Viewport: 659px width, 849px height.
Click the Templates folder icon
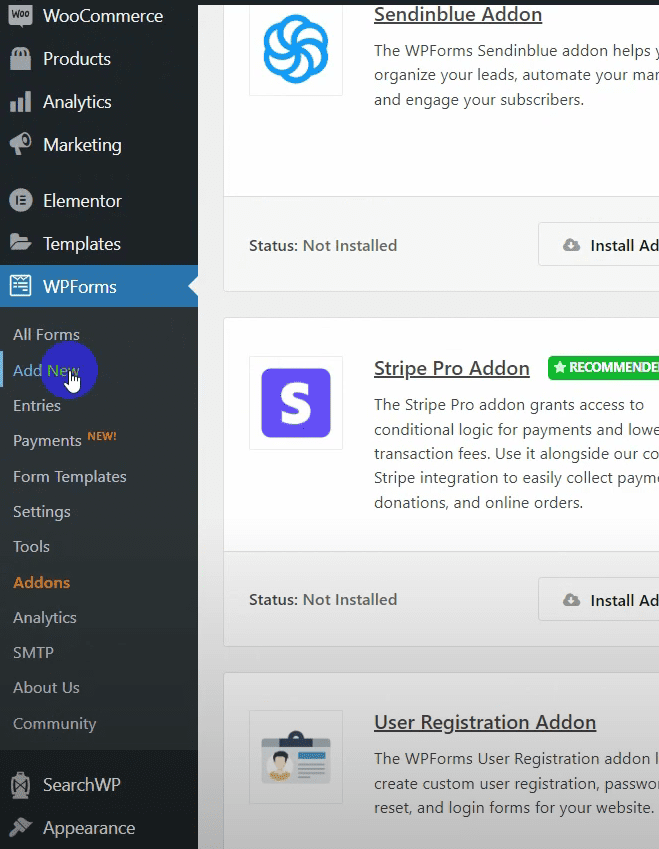tap(20, 244)
